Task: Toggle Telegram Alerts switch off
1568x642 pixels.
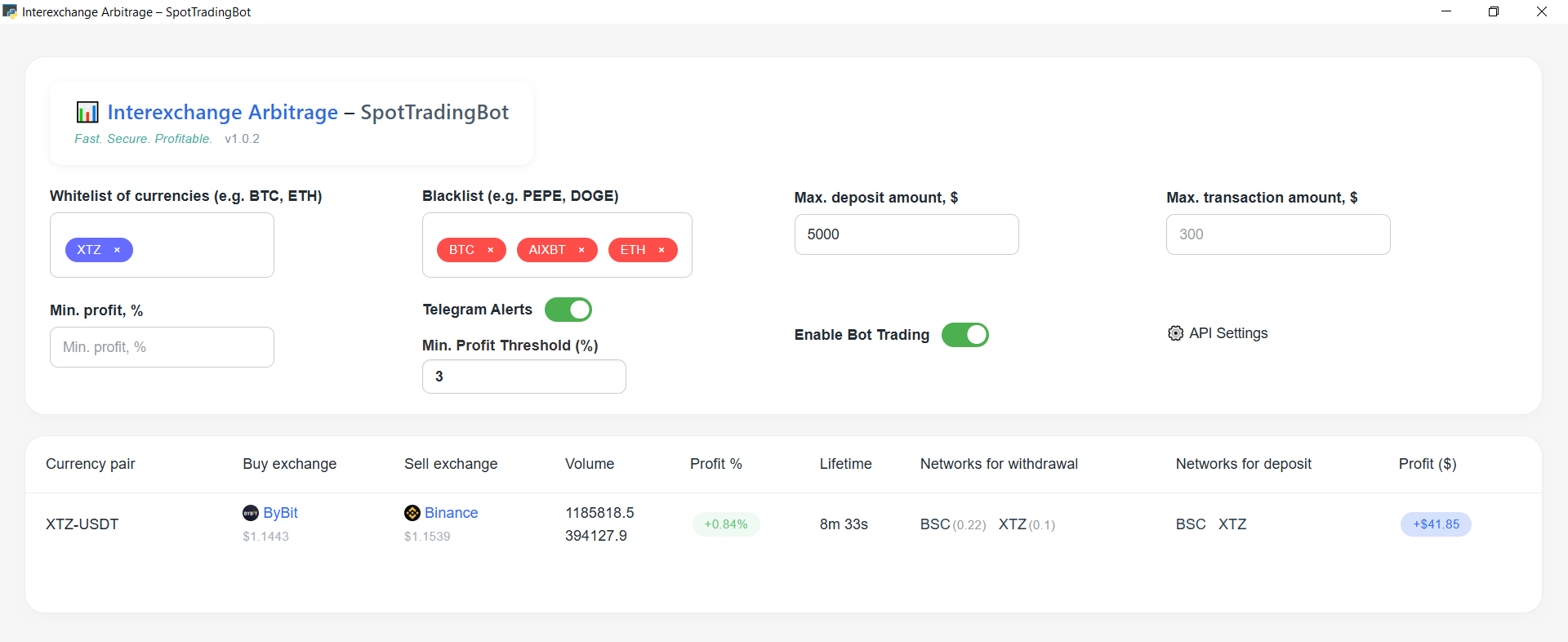Action: 568,310
